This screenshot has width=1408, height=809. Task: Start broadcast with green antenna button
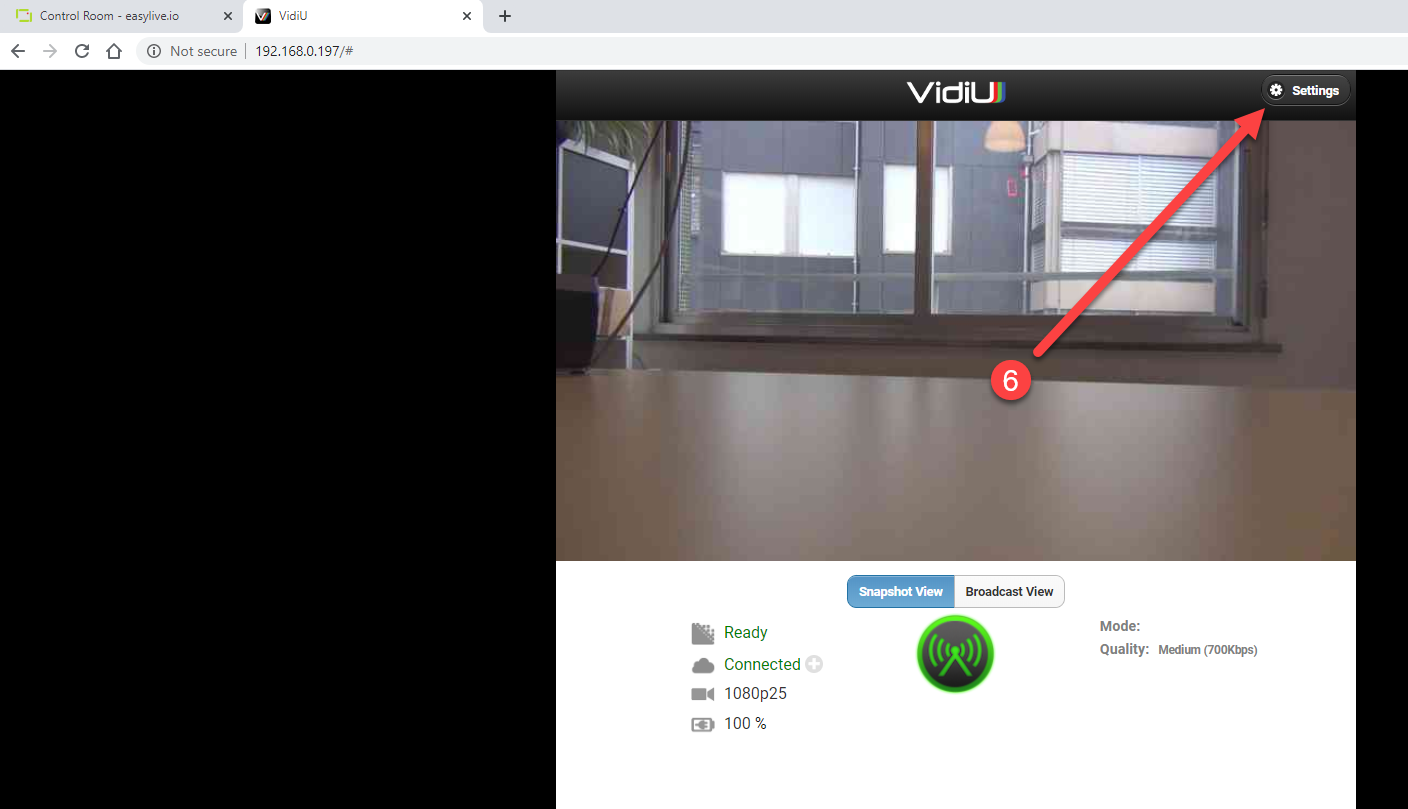[x=955, y=655]
